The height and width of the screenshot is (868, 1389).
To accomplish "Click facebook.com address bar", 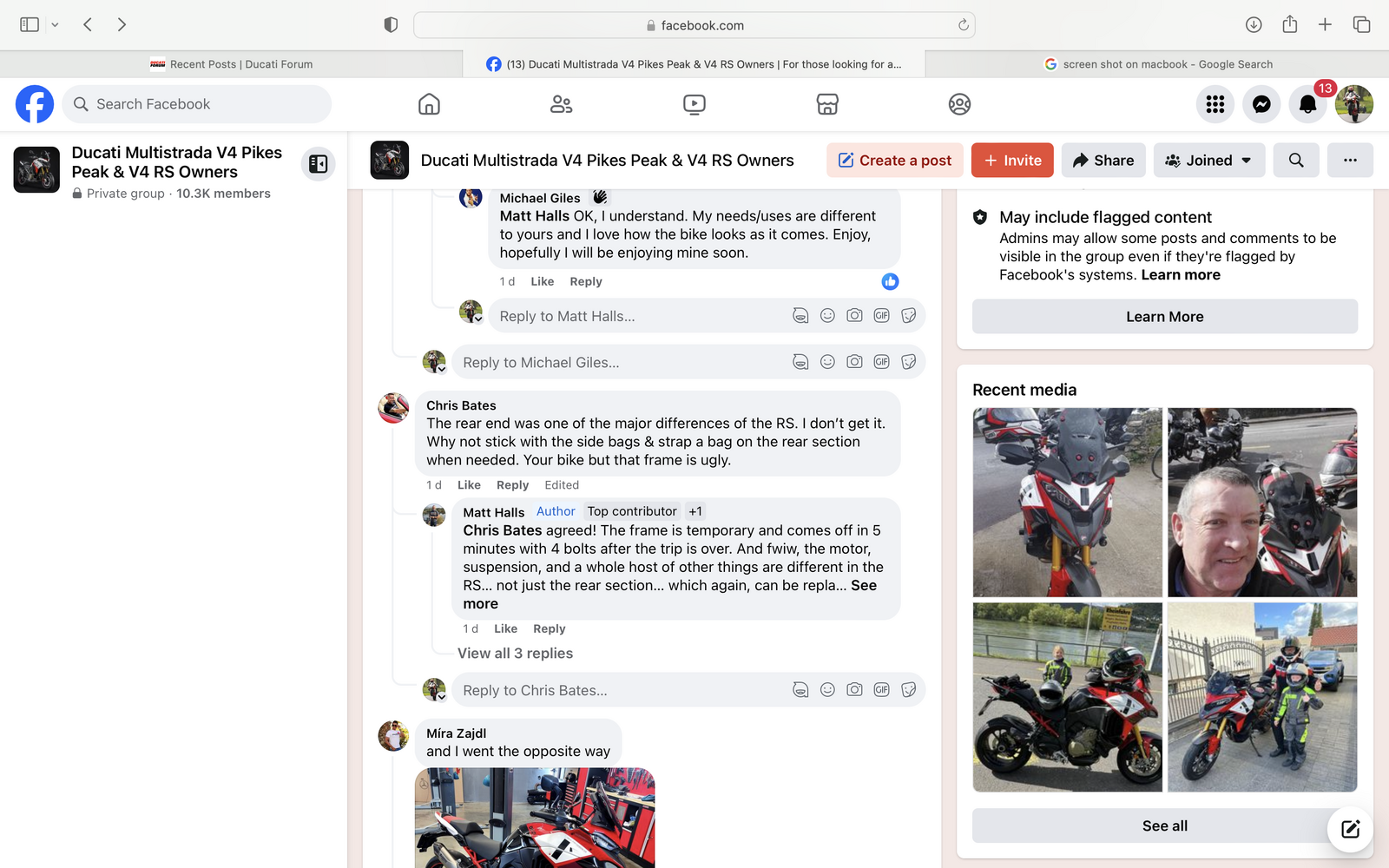I will tap(694, 25).
